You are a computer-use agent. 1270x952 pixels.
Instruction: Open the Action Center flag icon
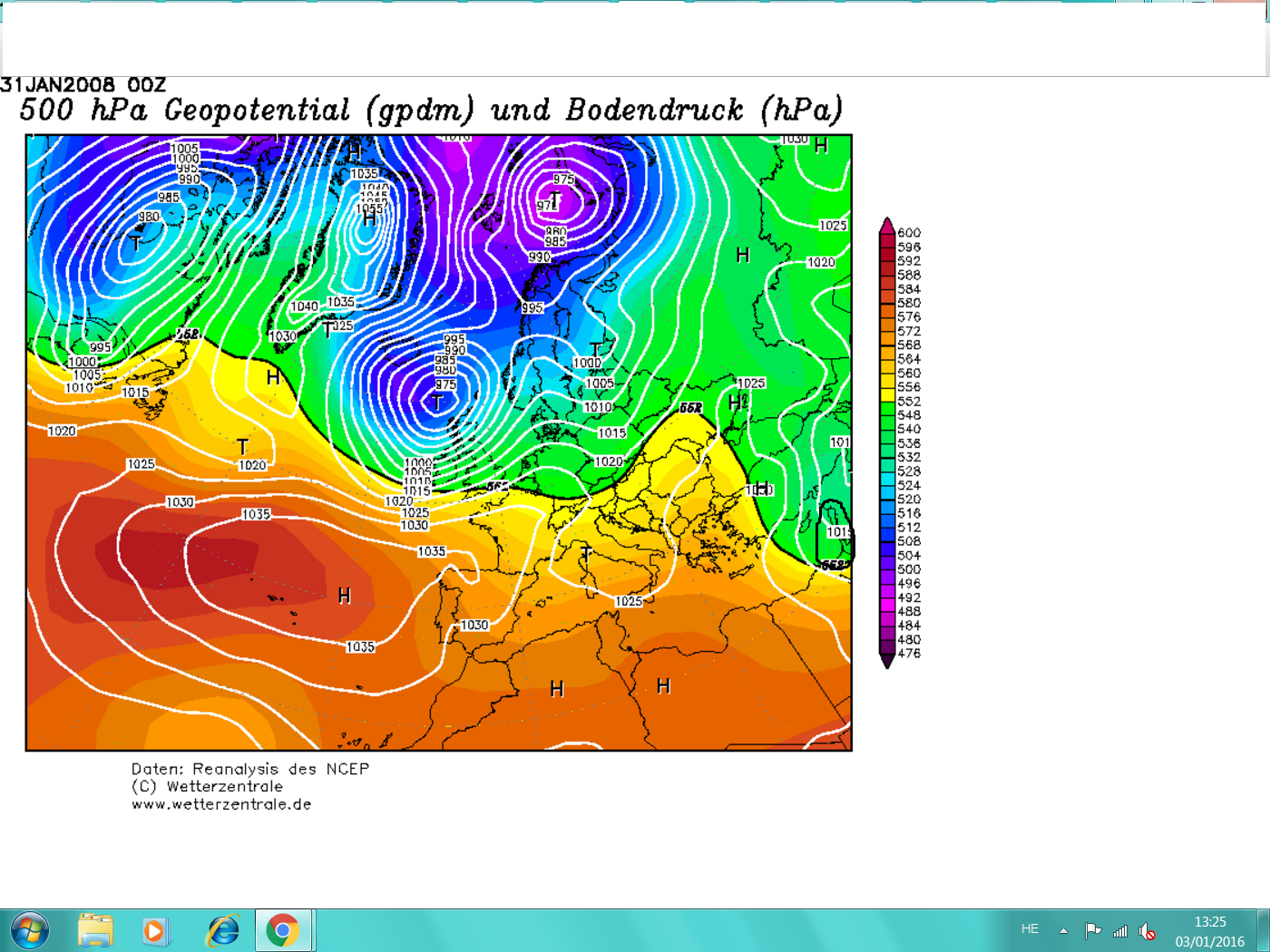click(x=1093, y=930)
